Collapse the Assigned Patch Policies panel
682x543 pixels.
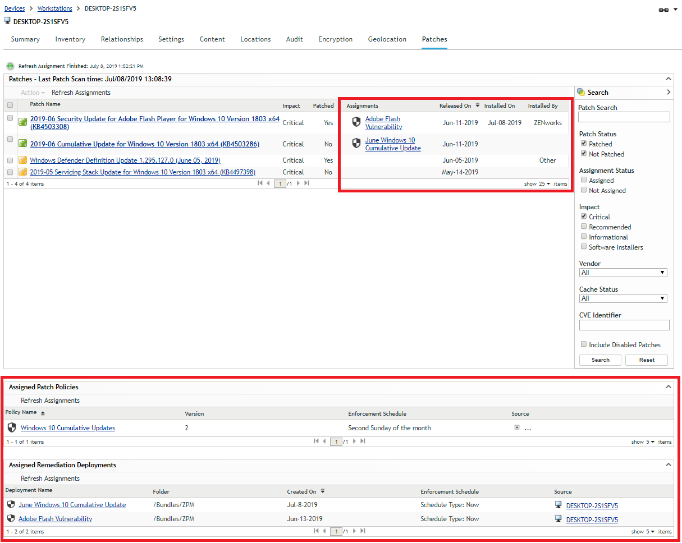click(x=668, y=387)
